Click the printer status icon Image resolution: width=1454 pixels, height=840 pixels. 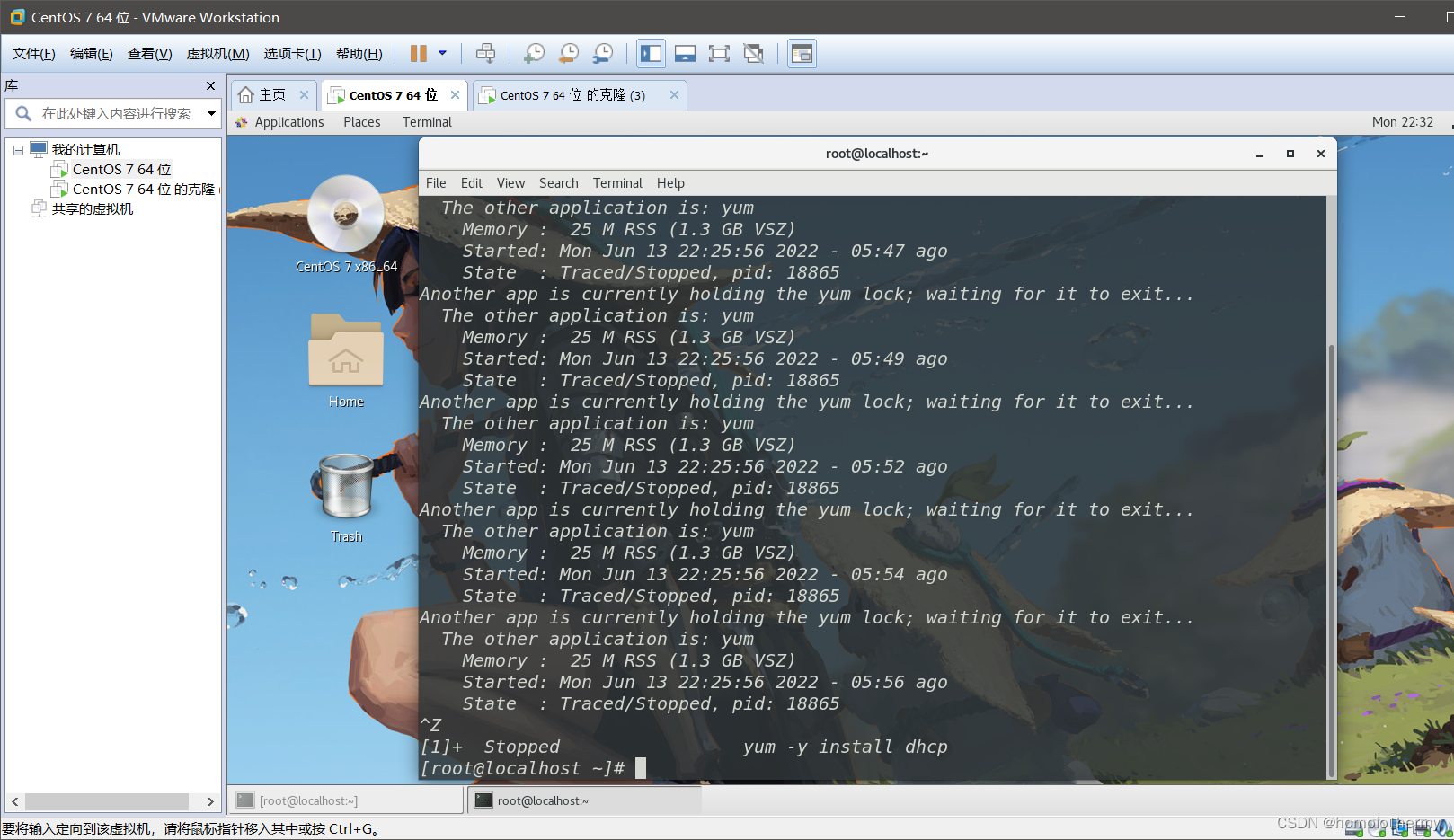tap(1422, 830)
